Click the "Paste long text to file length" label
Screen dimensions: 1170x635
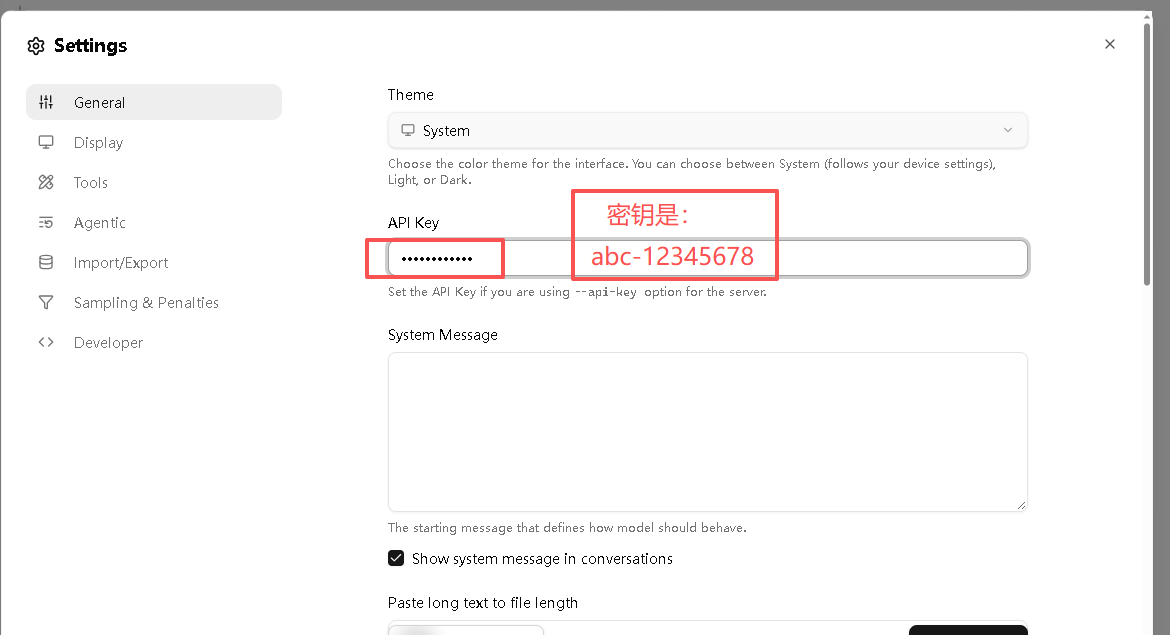coord(483,603)
